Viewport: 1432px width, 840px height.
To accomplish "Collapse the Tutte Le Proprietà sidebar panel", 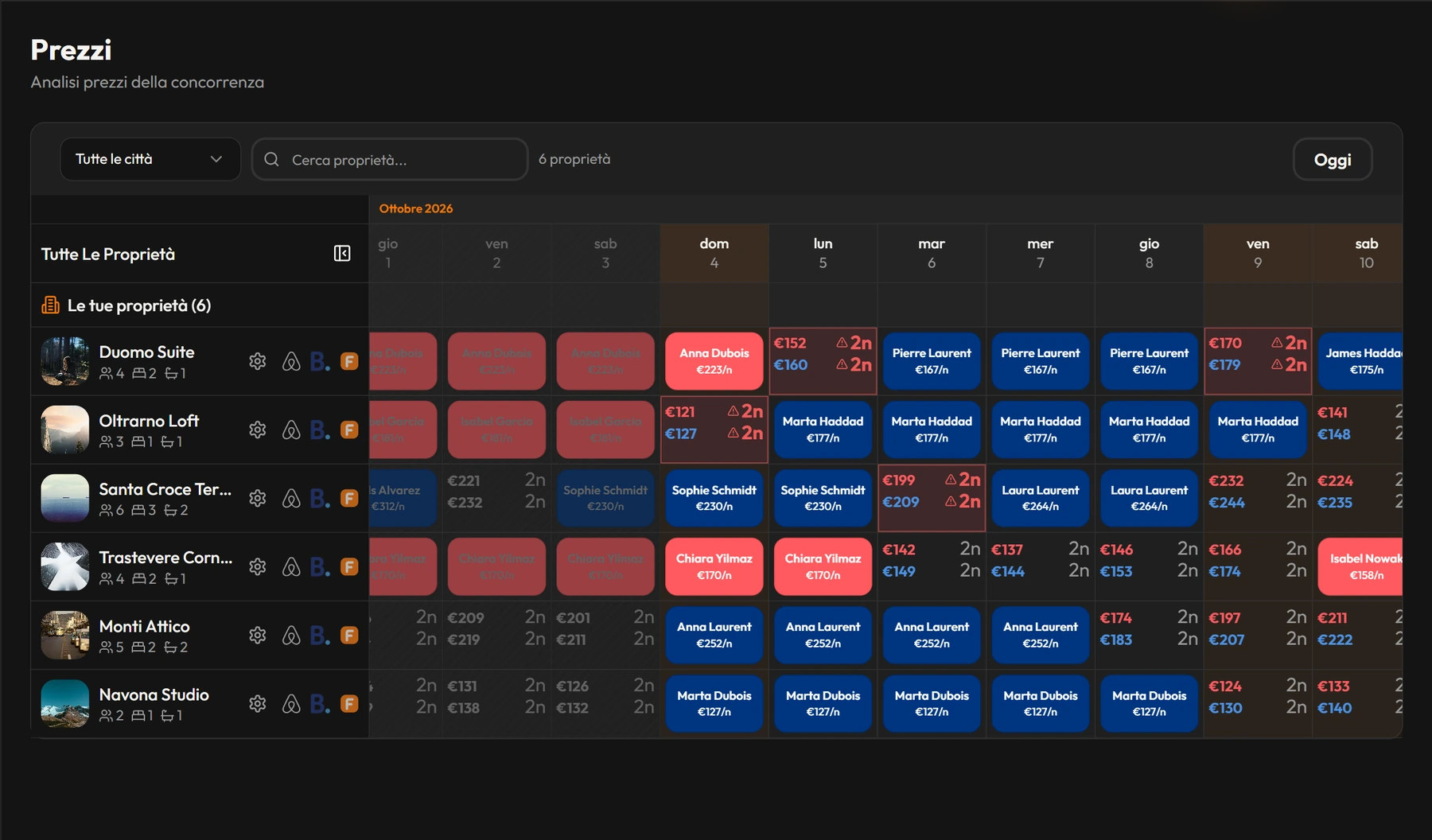I will 342,254.
